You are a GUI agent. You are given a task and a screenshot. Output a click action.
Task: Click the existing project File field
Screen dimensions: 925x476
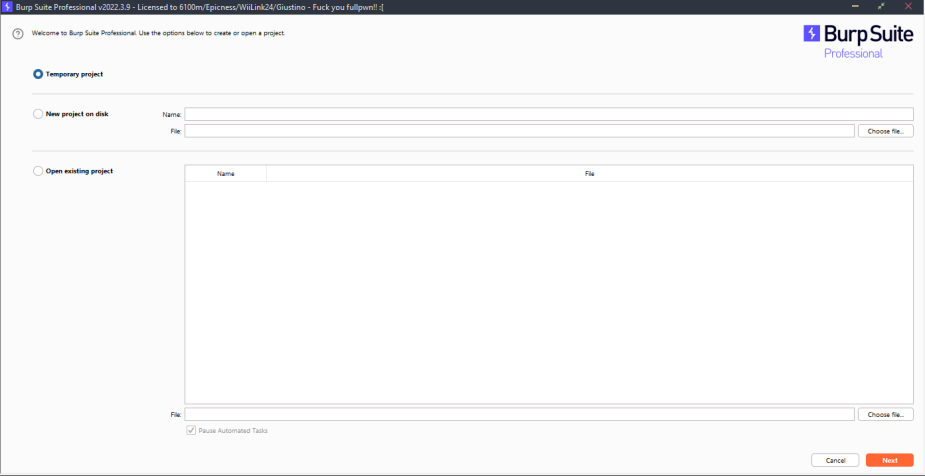[x=519, y=415]
